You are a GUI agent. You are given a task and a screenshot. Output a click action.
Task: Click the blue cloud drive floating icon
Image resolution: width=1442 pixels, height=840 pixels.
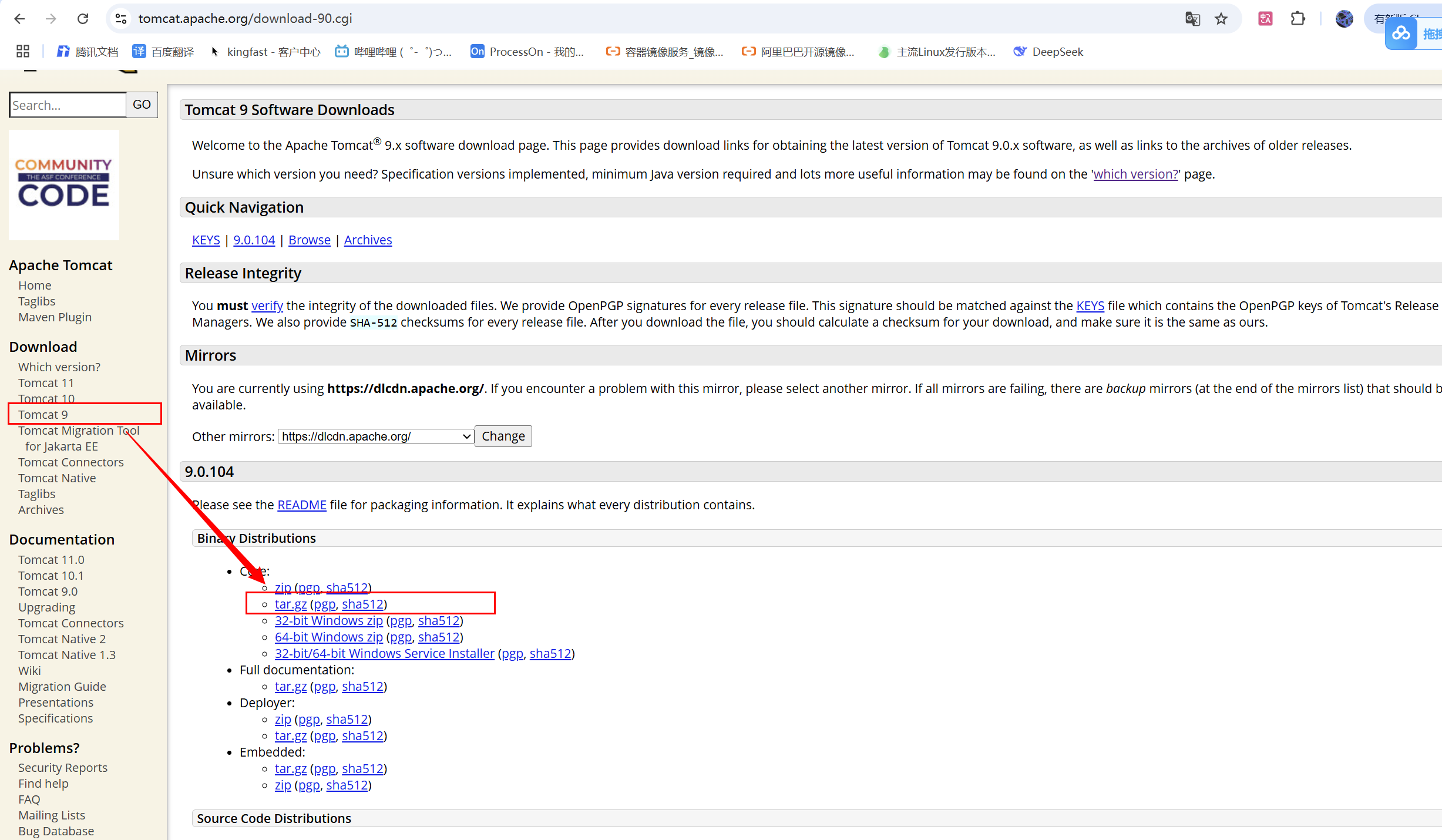(x=1401, y=33)
